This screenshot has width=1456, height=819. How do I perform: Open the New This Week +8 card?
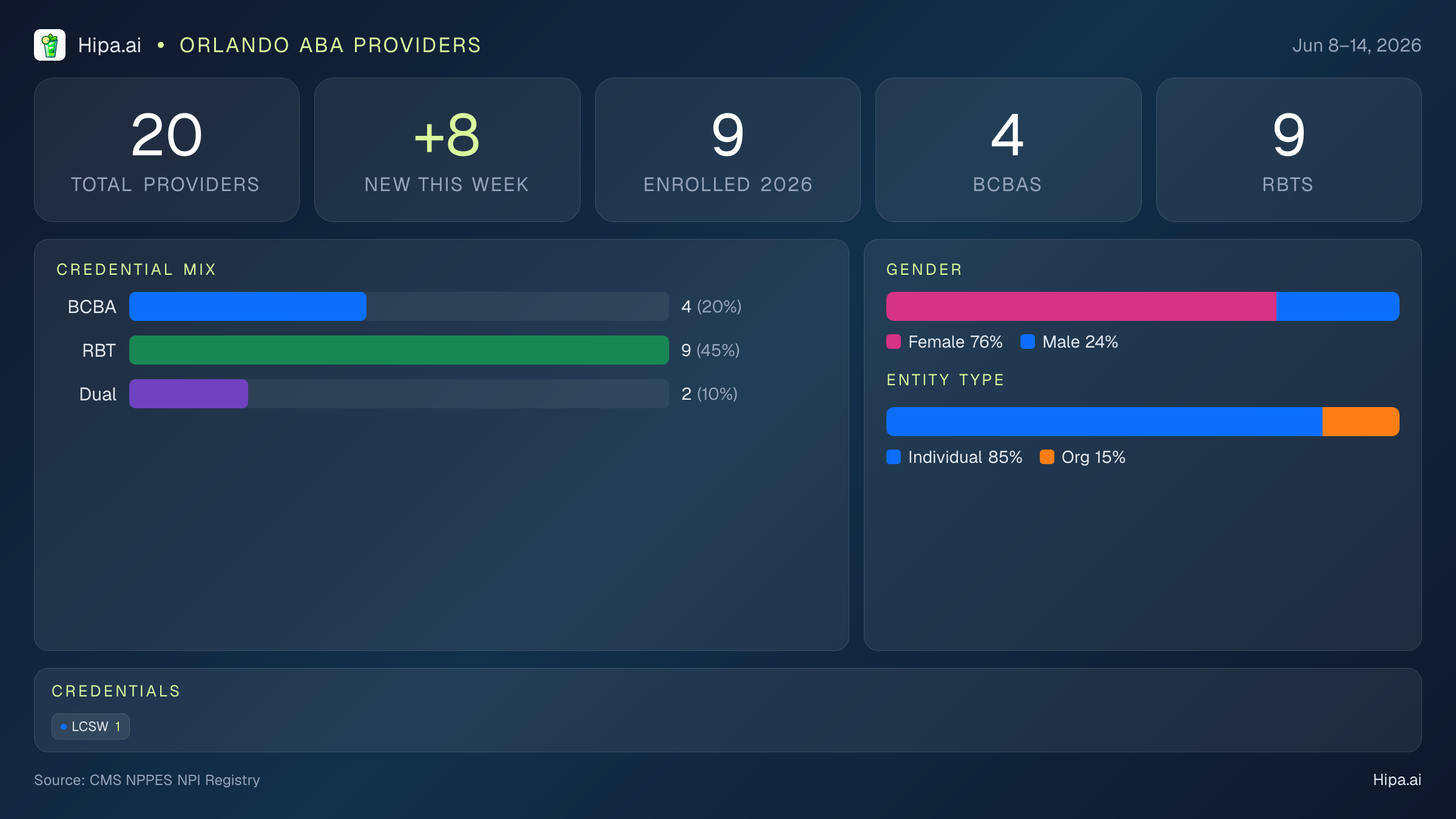click(447, 150)
